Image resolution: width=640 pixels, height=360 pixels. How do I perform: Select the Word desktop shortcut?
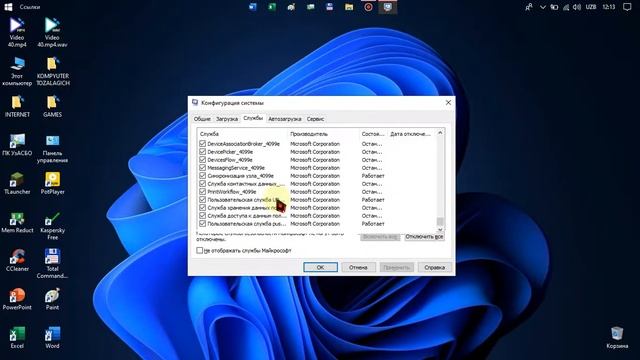(52, 338)
